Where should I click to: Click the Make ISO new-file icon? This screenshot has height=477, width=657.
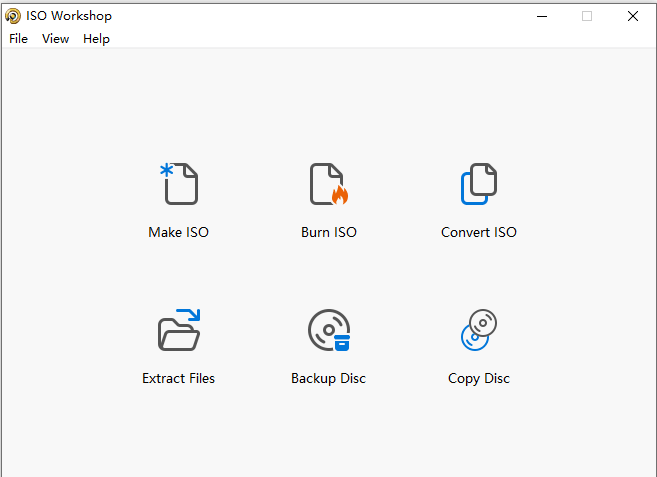tap(180, 184)
